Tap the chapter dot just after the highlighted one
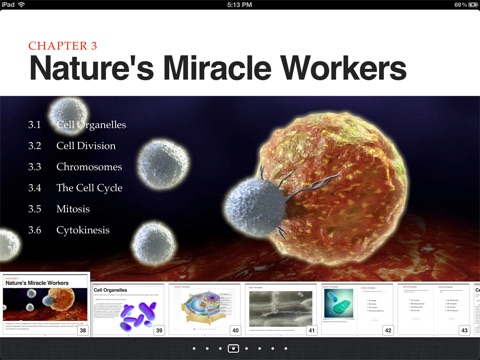 point(246,349)
